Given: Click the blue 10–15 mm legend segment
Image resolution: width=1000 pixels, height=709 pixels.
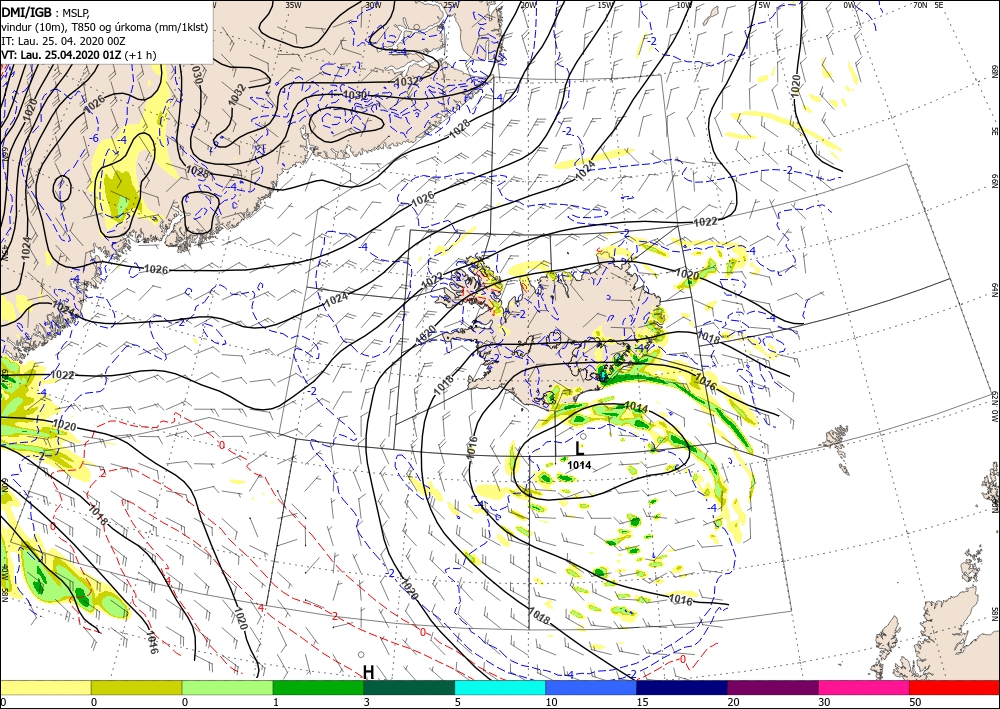Looking at the screenshot, I should (x=591, y=687).
